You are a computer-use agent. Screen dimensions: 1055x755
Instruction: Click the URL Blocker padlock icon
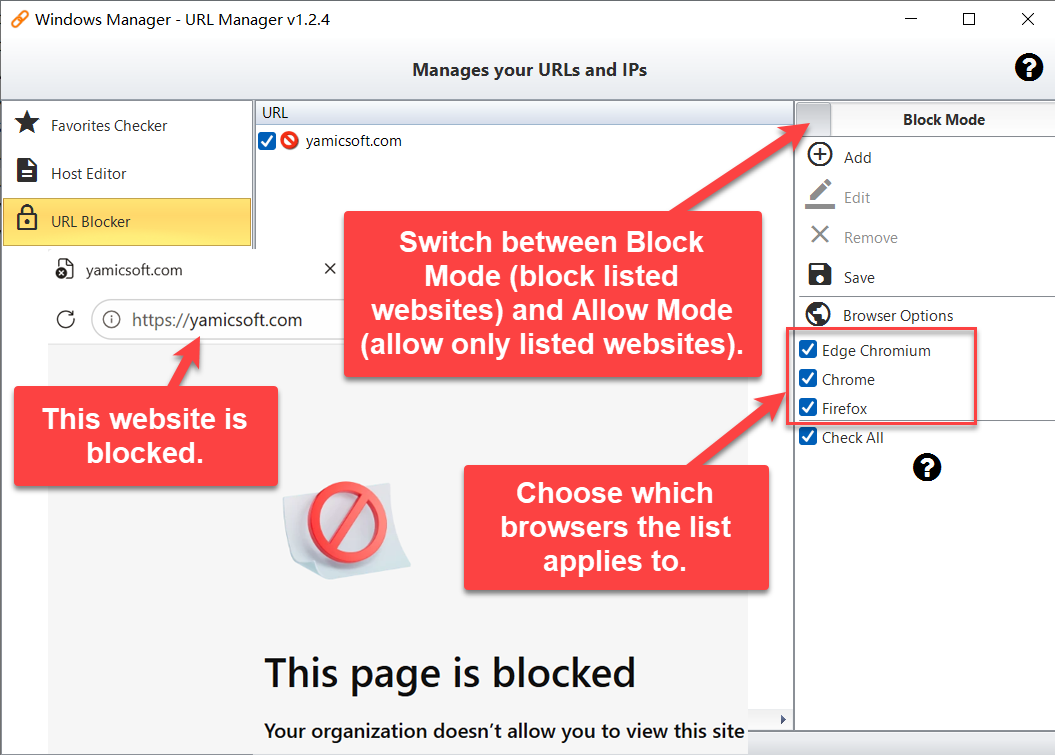pos(27,218)
